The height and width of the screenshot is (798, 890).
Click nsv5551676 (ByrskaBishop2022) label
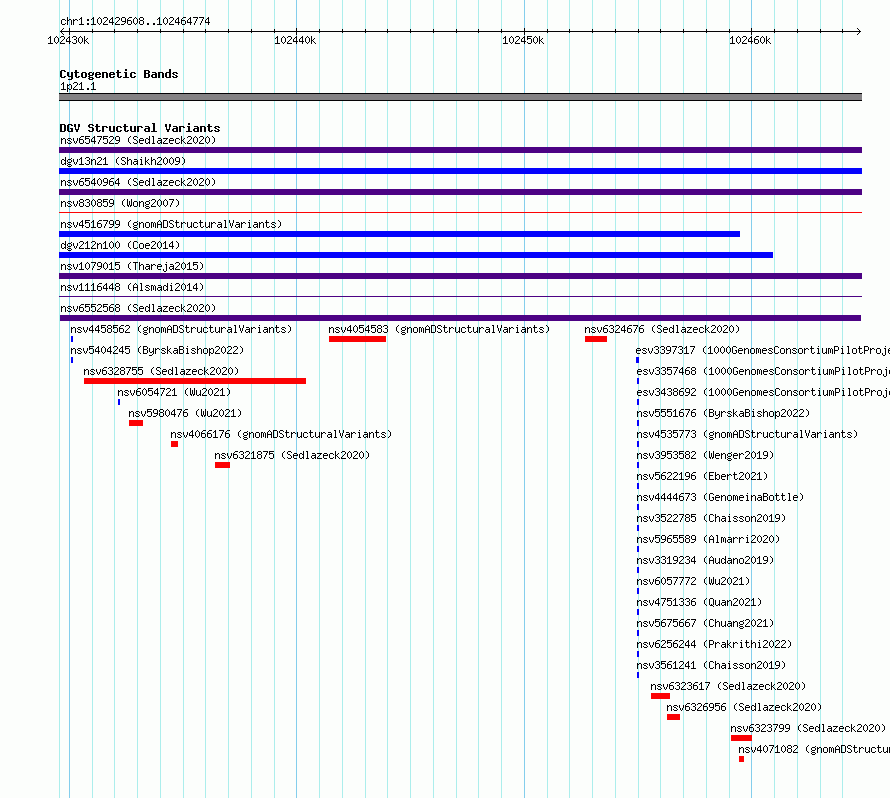pos(723,413)
